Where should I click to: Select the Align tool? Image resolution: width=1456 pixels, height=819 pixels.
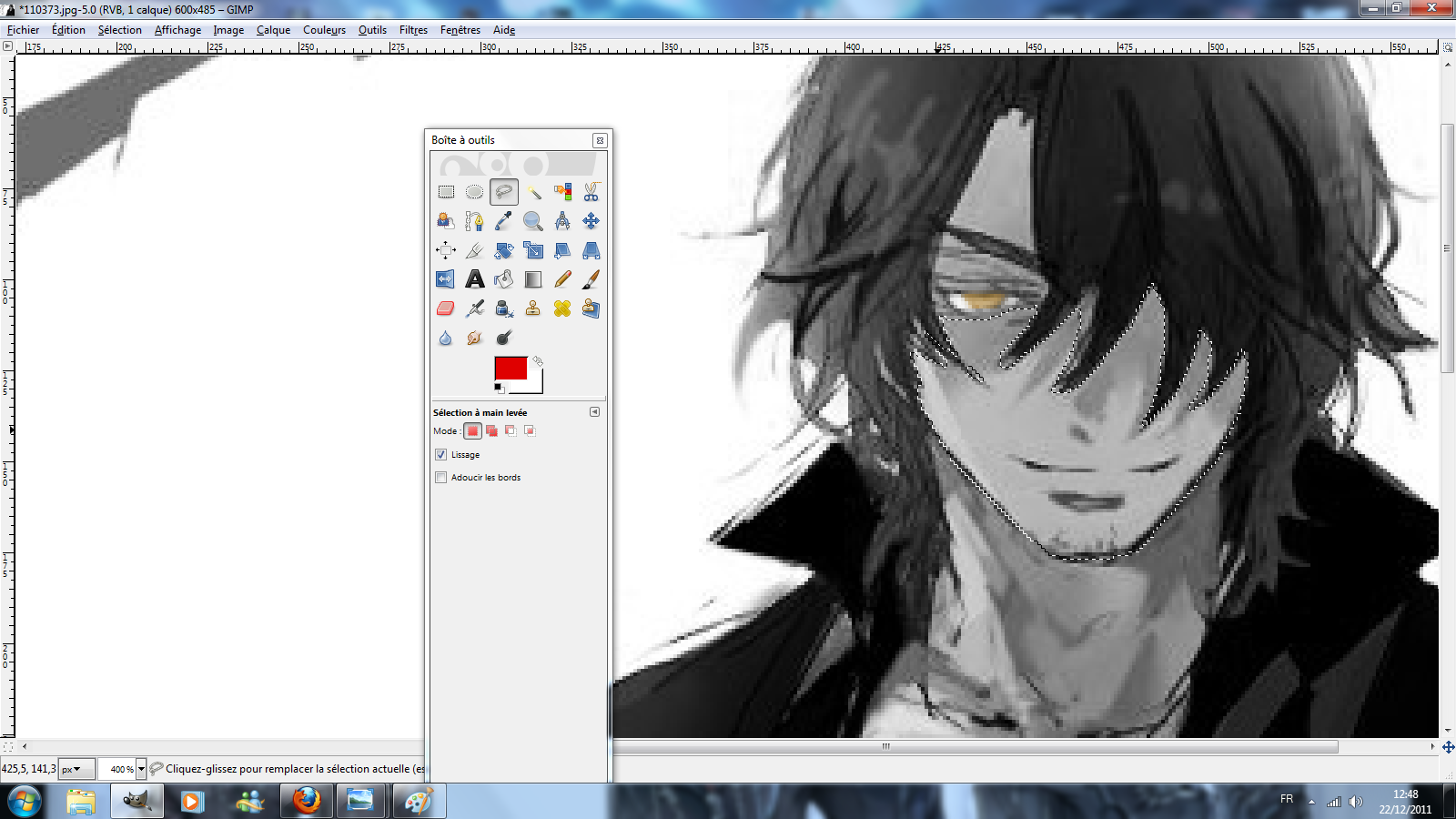click(446, 250)
